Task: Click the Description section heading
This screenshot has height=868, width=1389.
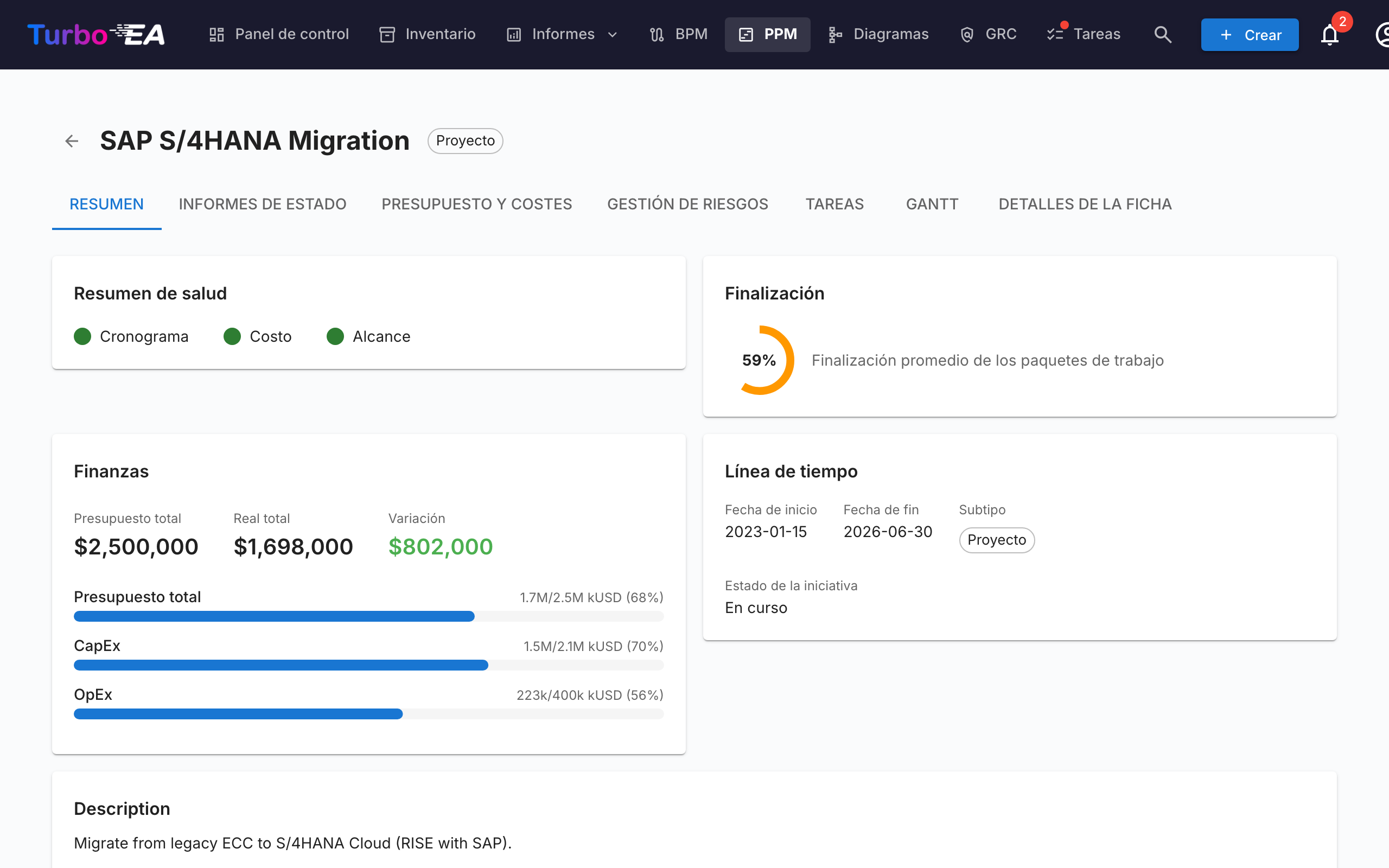Action: click(122, 809)
